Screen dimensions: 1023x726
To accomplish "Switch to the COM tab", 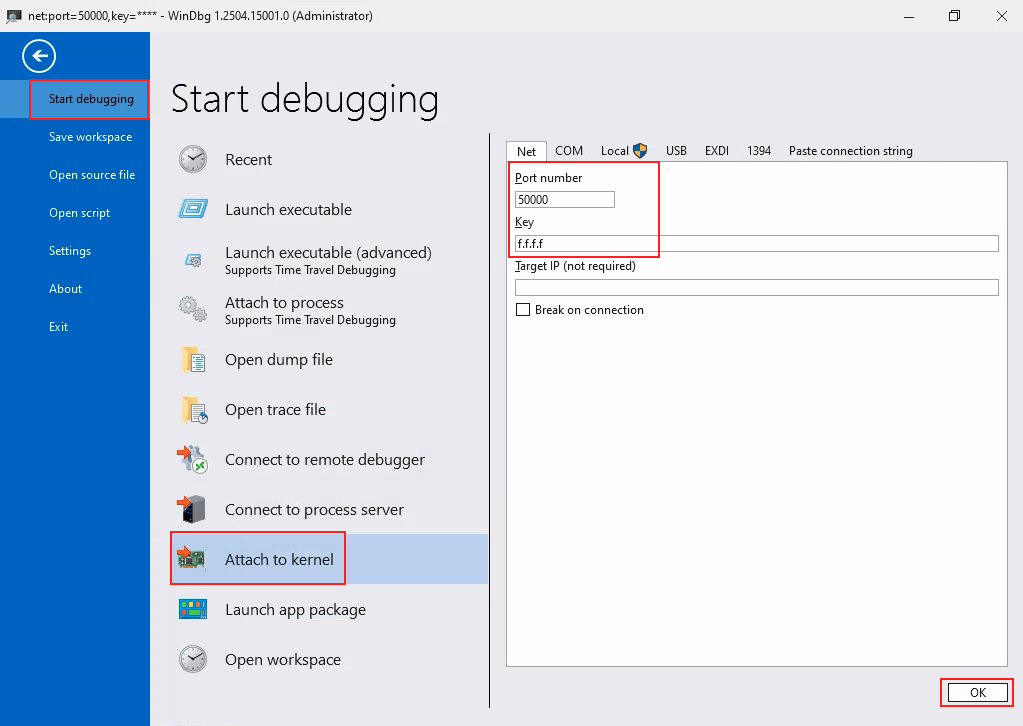I will coord(569,151).
